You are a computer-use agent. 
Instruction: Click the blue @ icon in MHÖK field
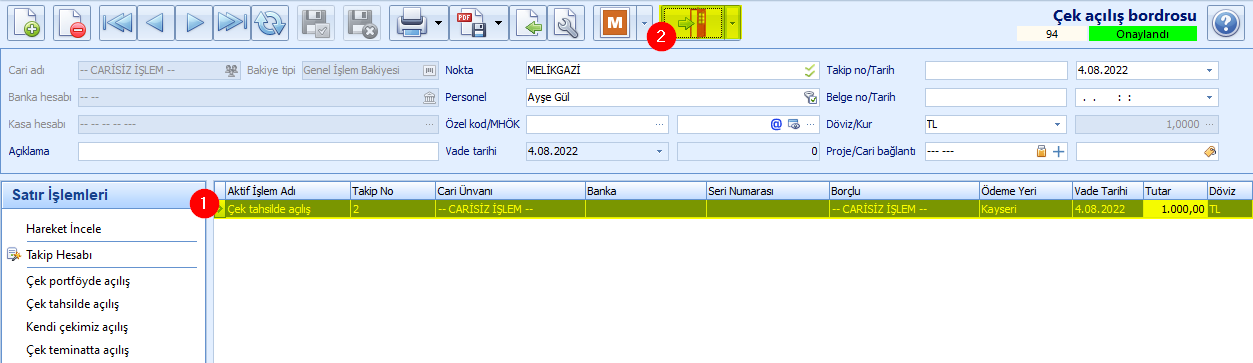(x=775, y=124)
